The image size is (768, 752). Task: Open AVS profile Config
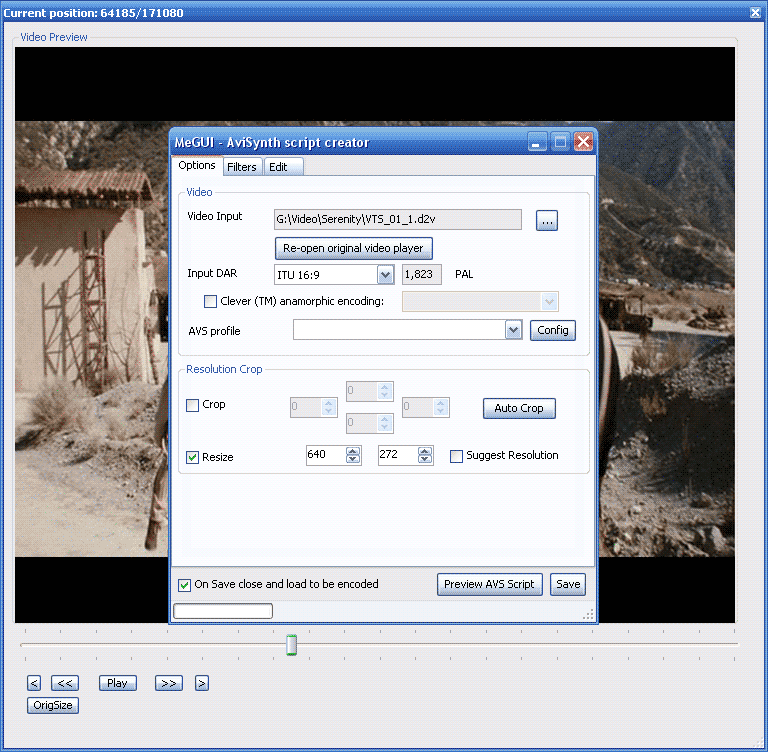coord(552,330)
